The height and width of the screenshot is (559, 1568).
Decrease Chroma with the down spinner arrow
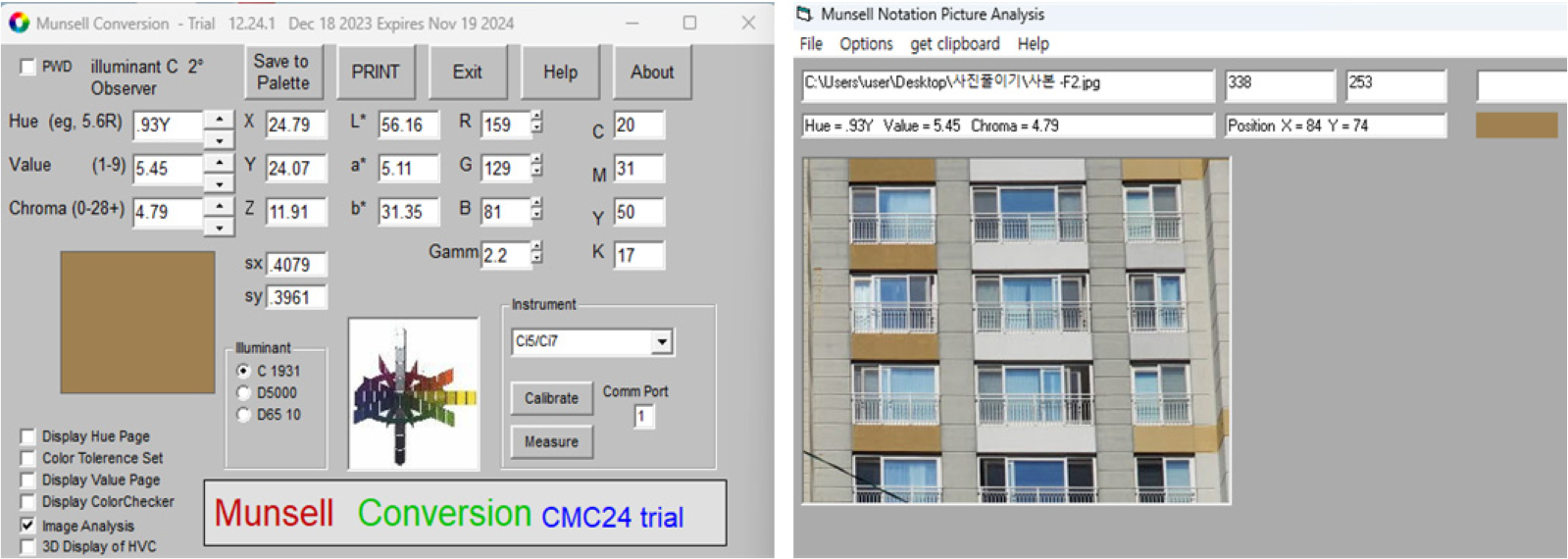tap(220, 228)
